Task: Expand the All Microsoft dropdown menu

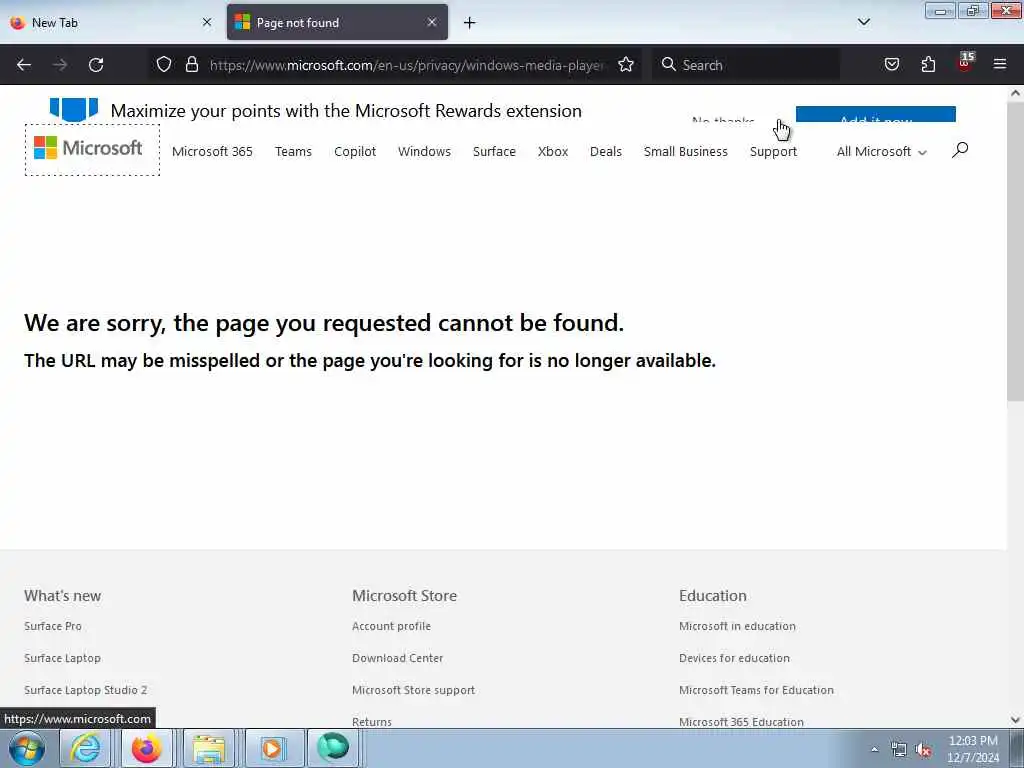Action: (x=881, y=152)
